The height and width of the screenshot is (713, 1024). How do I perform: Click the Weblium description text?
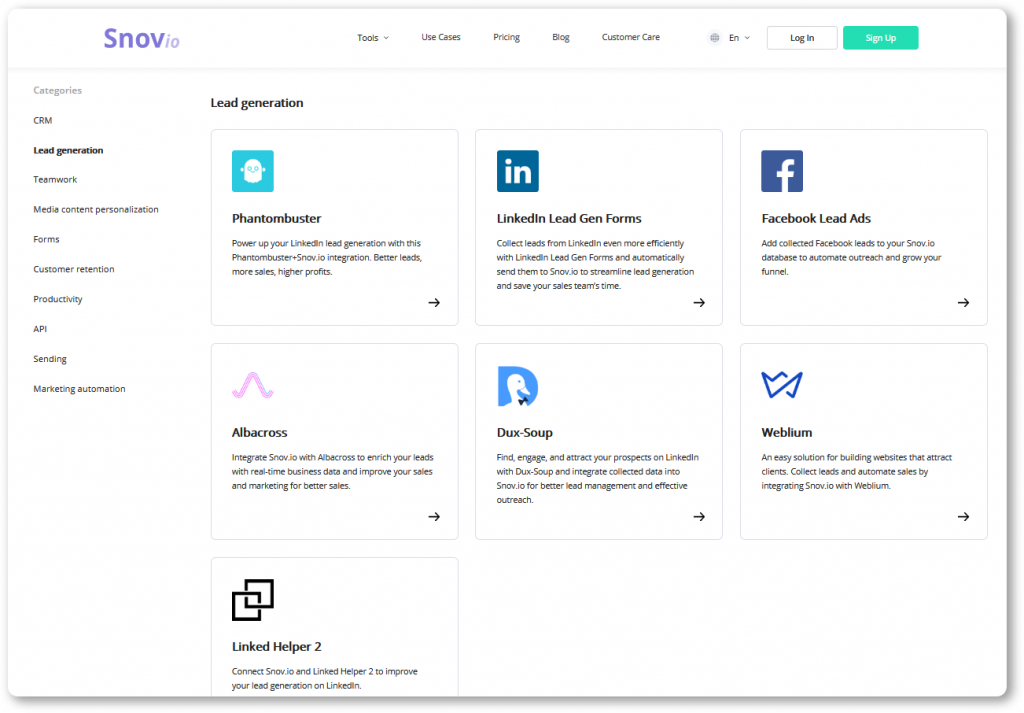[856, 471]
